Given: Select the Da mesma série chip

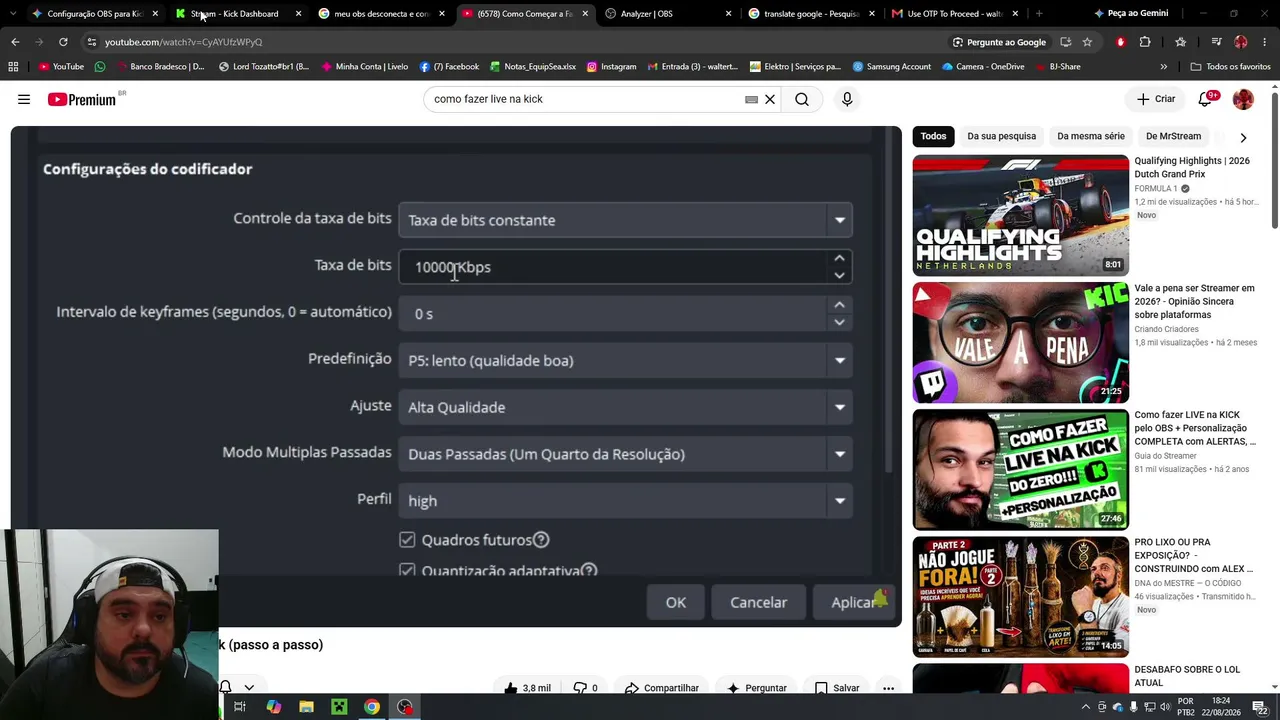Looking at the screenshot, I should (x=1091, y=136).
